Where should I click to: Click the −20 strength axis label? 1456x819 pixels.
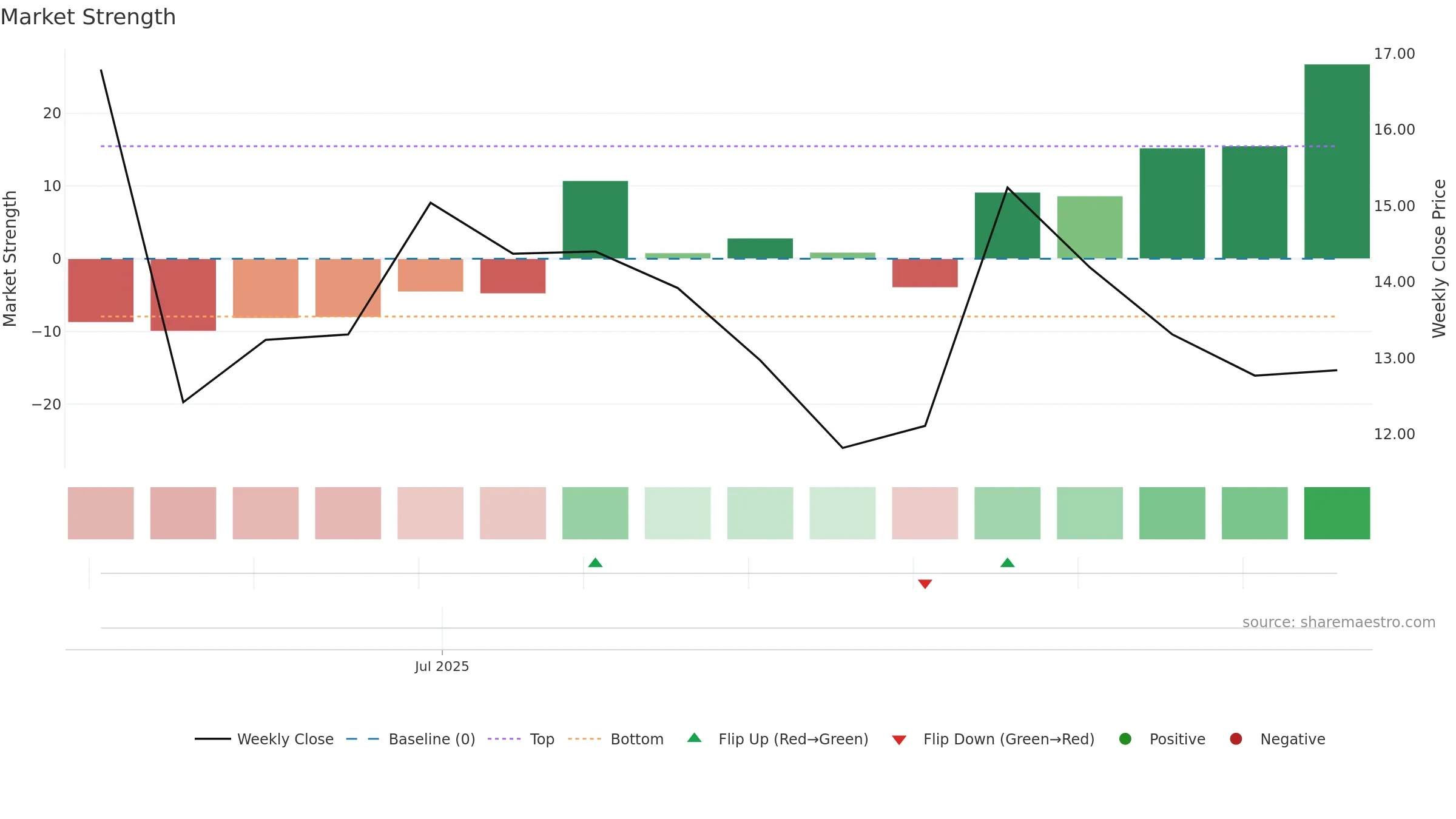(47, 405)
